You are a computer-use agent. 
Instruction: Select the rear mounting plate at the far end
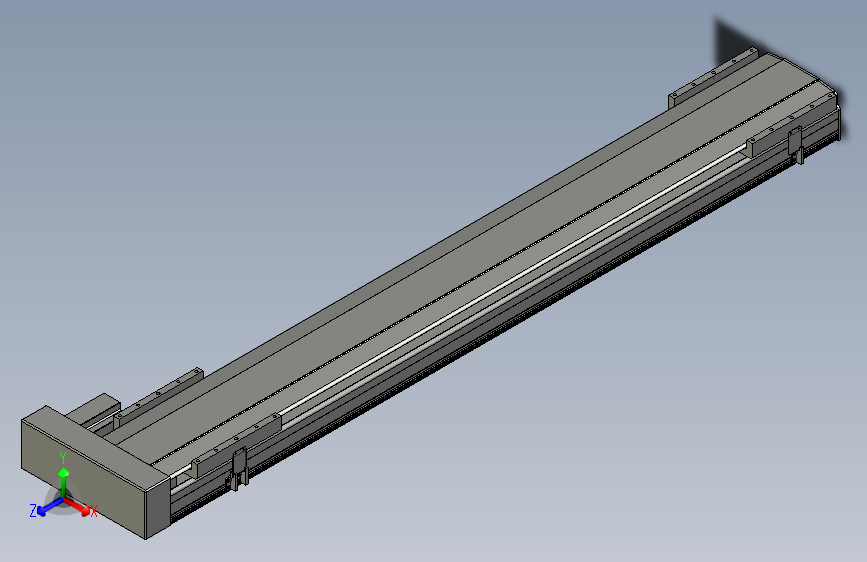tap(713, 77)
